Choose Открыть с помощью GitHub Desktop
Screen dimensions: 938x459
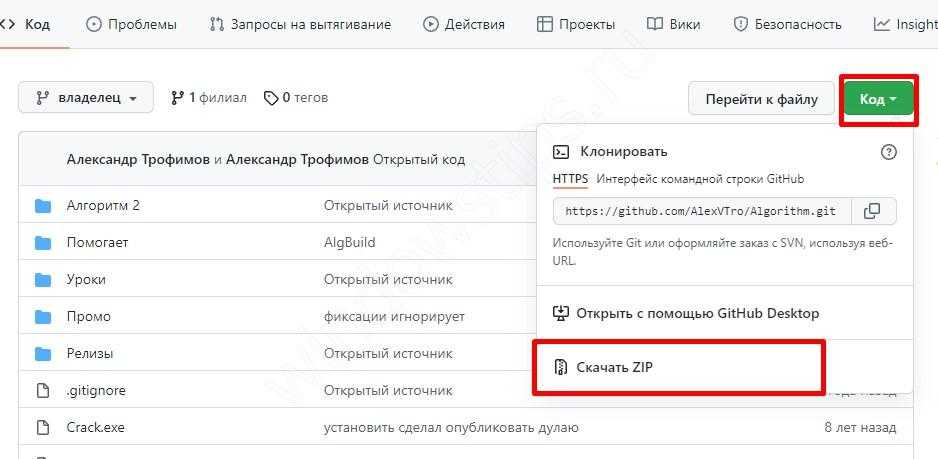click(x=697, y=313)
